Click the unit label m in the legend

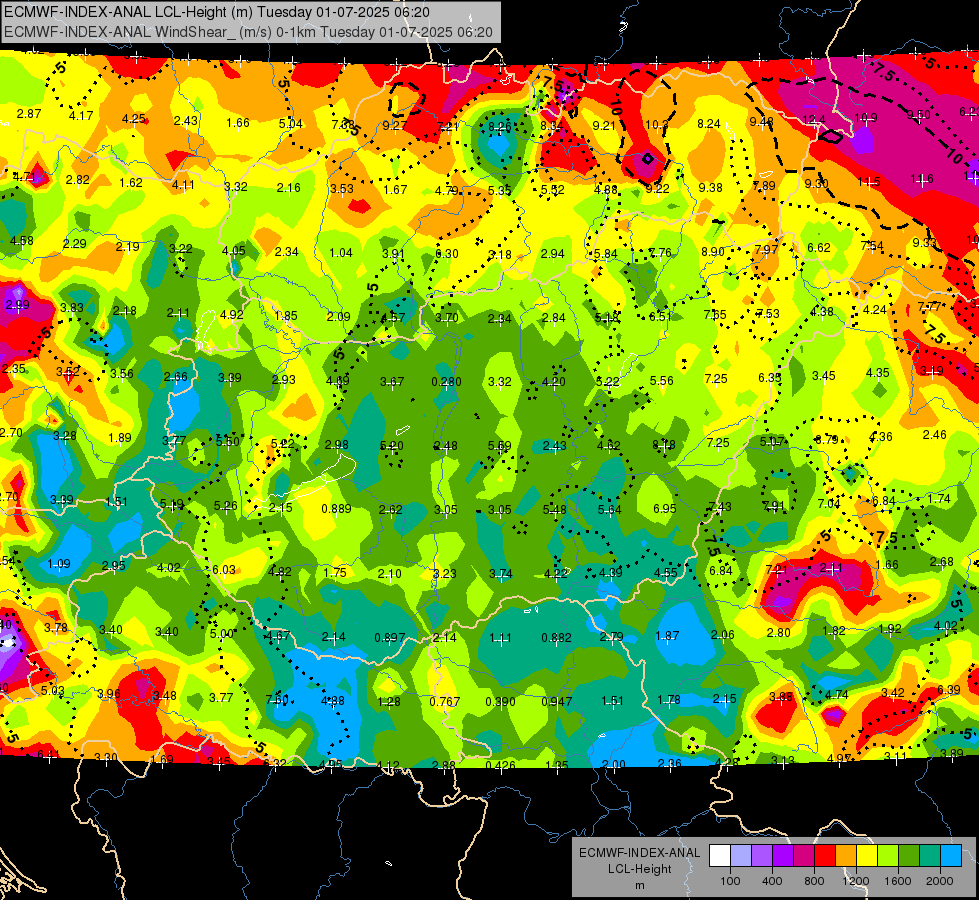(639, 886)
